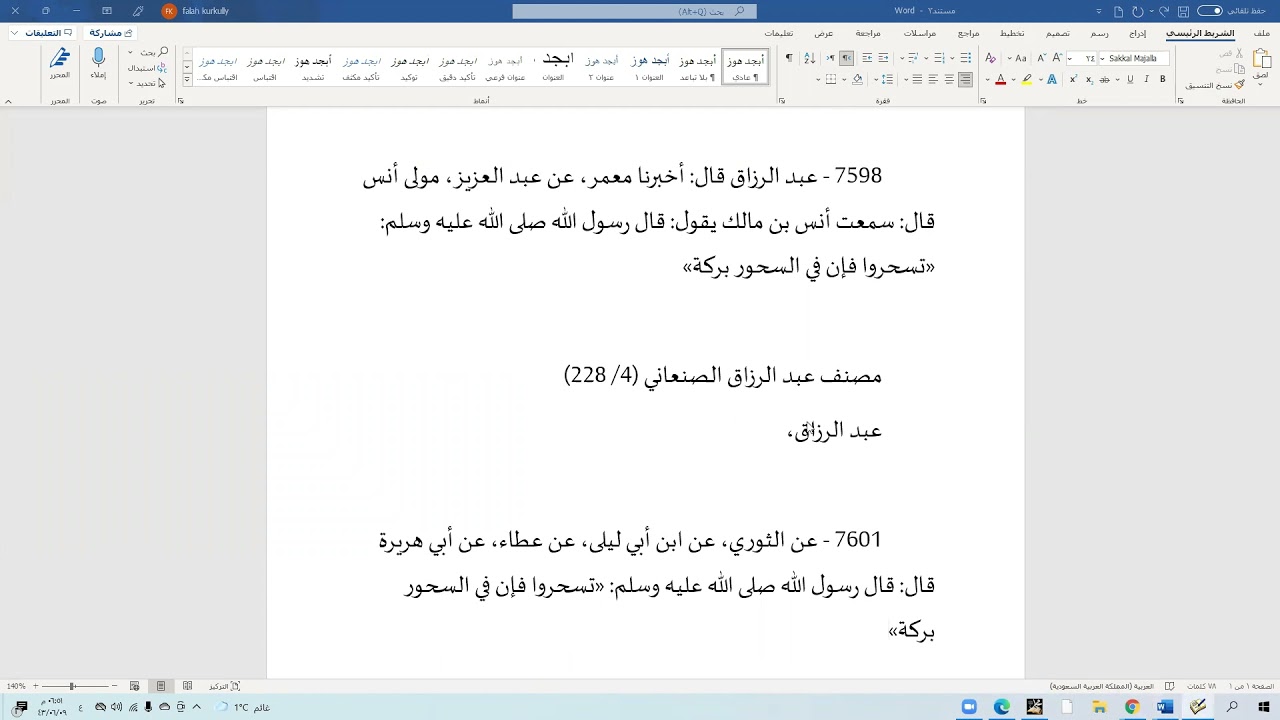The width and height of the screenshot is (1280, 720).
Task: Apply the Normal (عادي) style
Action: (745, 67)
